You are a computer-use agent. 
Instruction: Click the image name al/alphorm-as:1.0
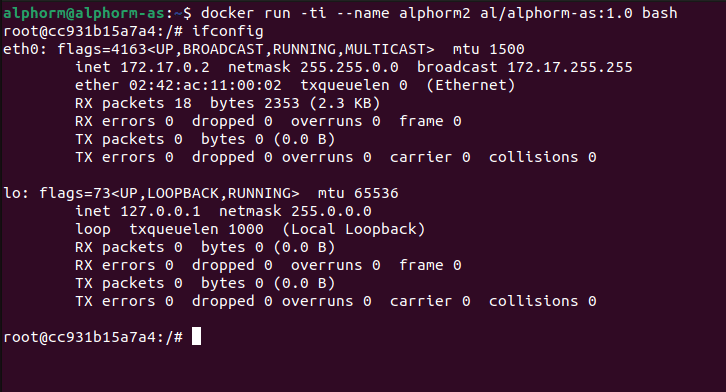point(556,13)
